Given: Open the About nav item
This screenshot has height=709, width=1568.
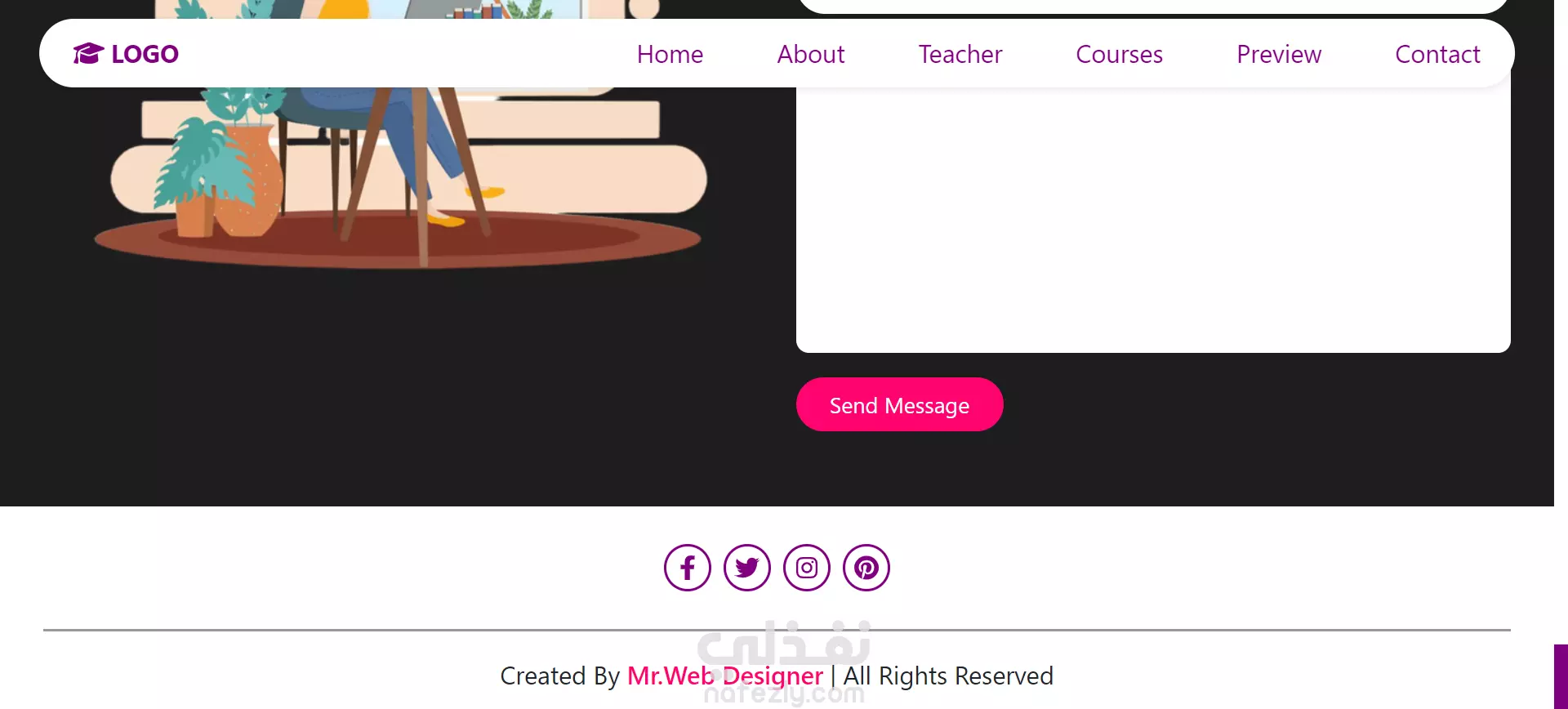Looking at the screenshot, I should point(811,54).
